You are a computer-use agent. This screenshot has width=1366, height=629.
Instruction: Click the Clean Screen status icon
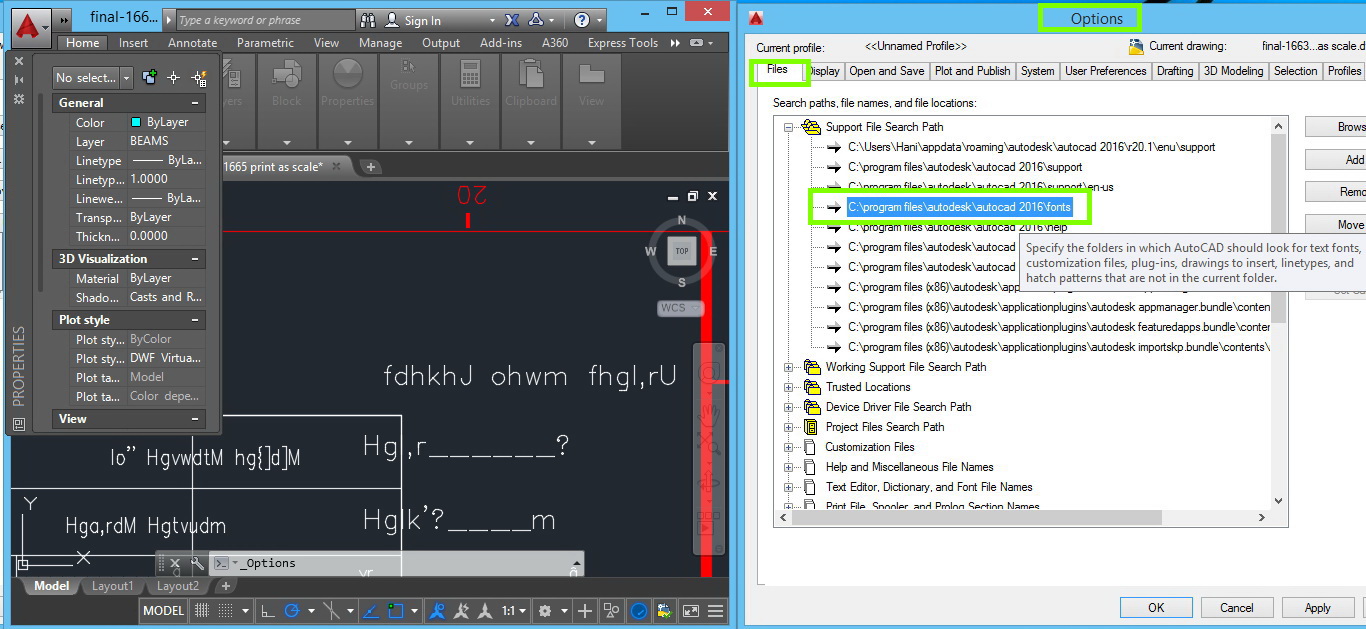(x=690, y=611)
